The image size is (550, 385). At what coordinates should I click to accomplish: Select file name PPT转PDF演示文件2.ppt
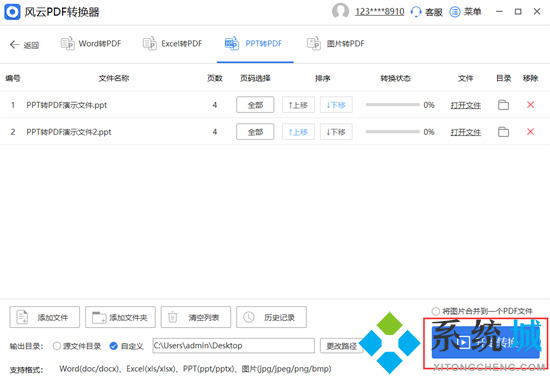click(x=69, y=132)
